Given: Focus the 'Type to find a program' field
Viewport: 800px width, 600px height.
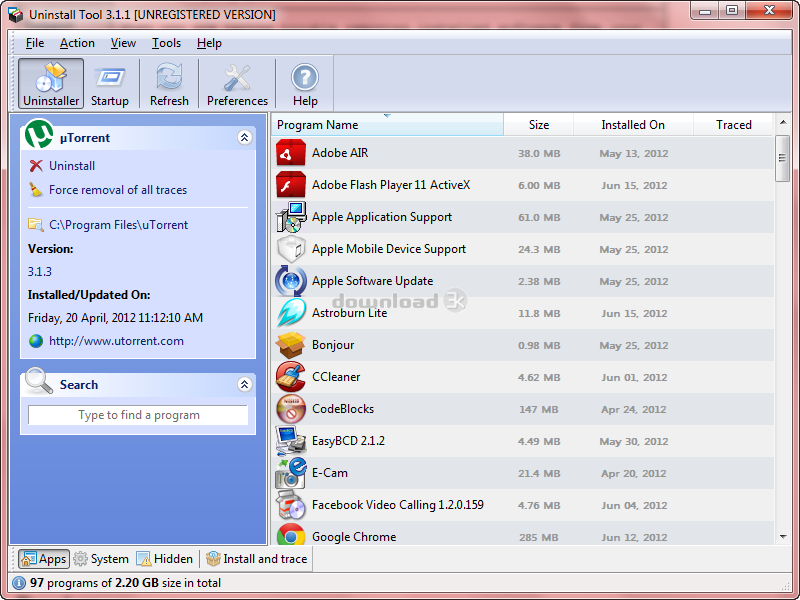Looking at the screenshot, I should pyautogui.click(x=138, y=415).
